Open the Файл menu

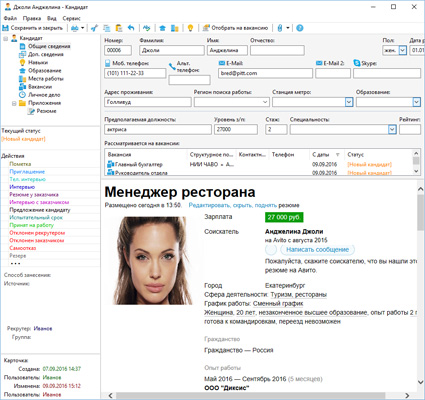point(10,18)
